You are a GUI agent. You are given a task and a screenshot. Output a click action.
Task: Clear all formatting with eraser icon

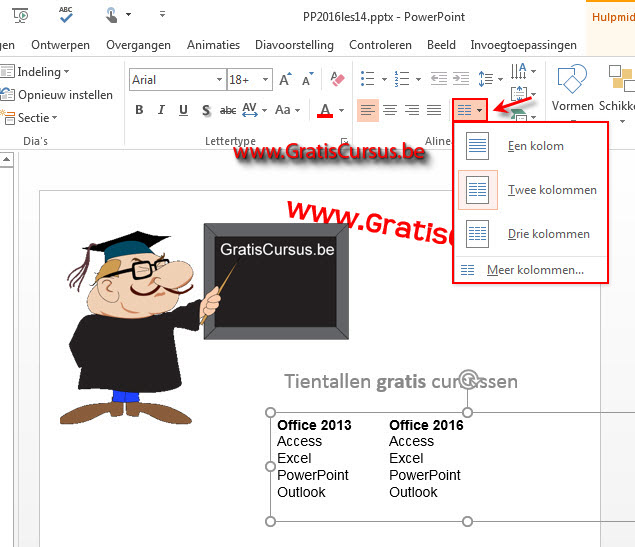(337, 79)
